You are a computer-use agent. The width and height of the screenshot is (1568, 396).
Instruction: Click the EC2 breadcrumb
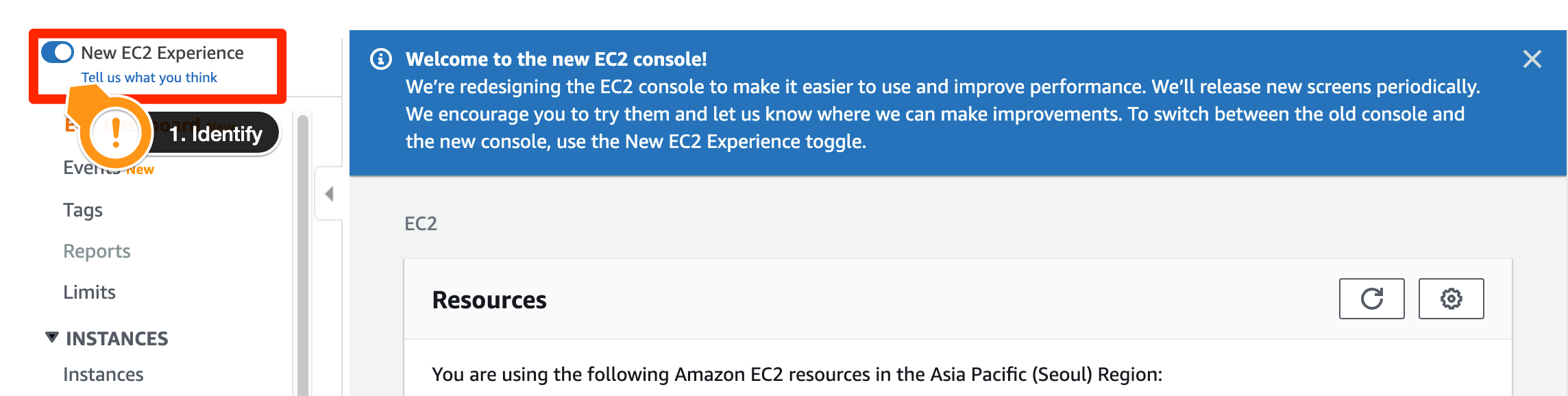pyautogui.click(x=421, y=223)
